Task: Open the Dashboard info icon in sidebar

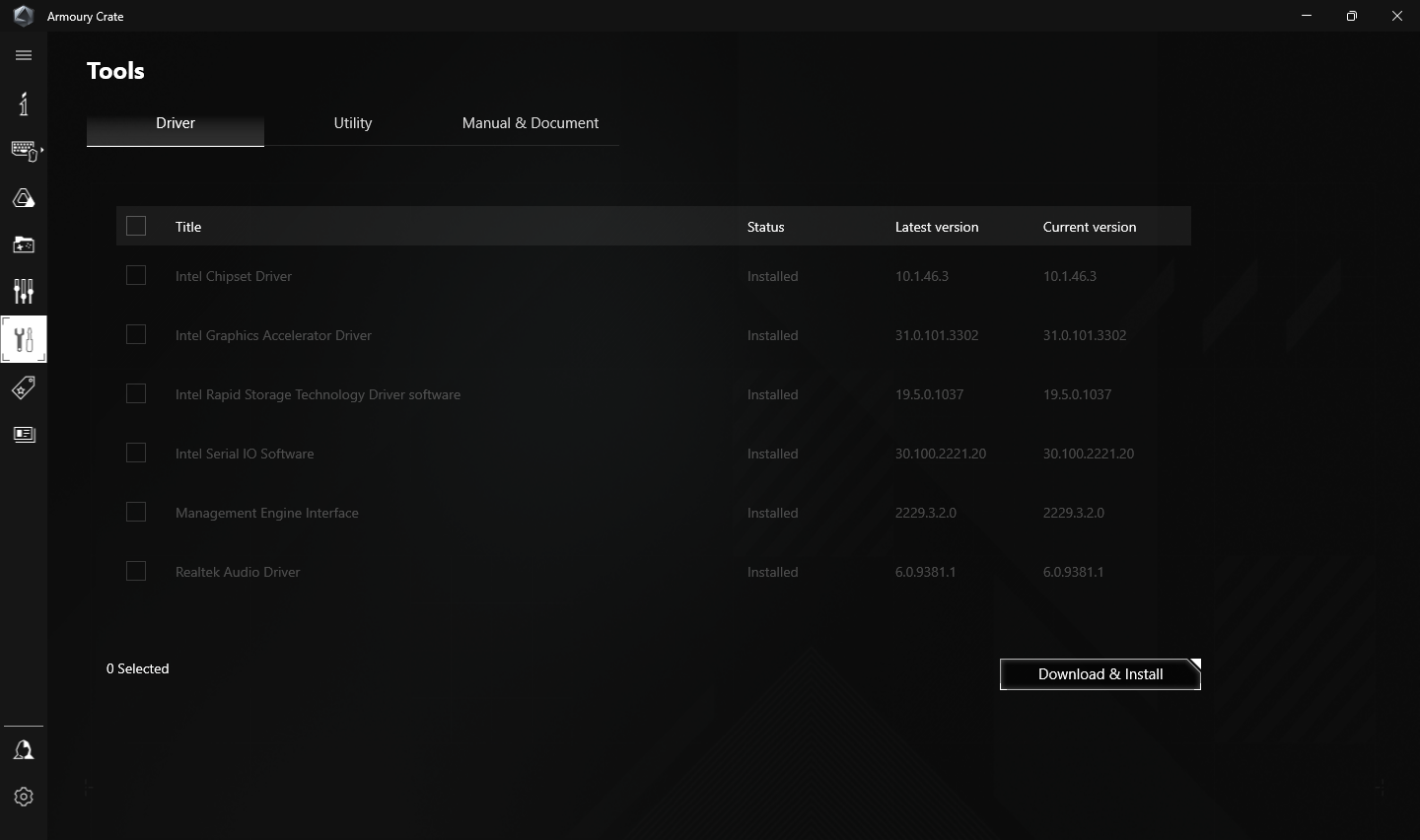Action: [24, 104]
